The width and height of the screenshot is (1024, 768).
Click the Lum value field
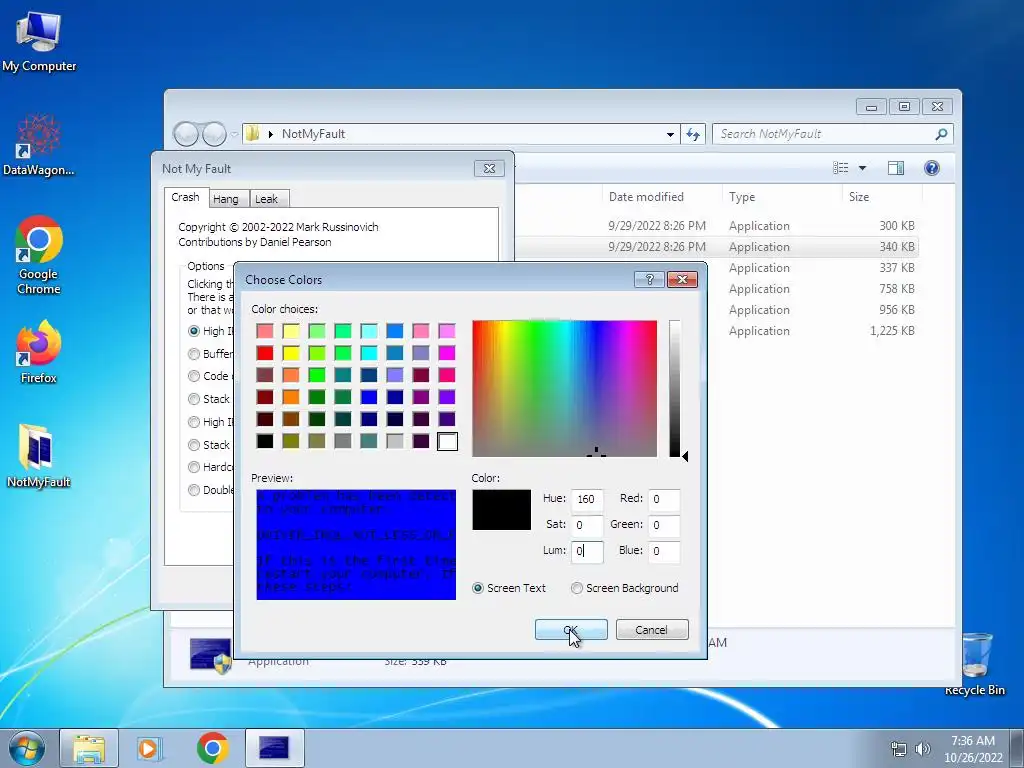click(x=586, y=552)
